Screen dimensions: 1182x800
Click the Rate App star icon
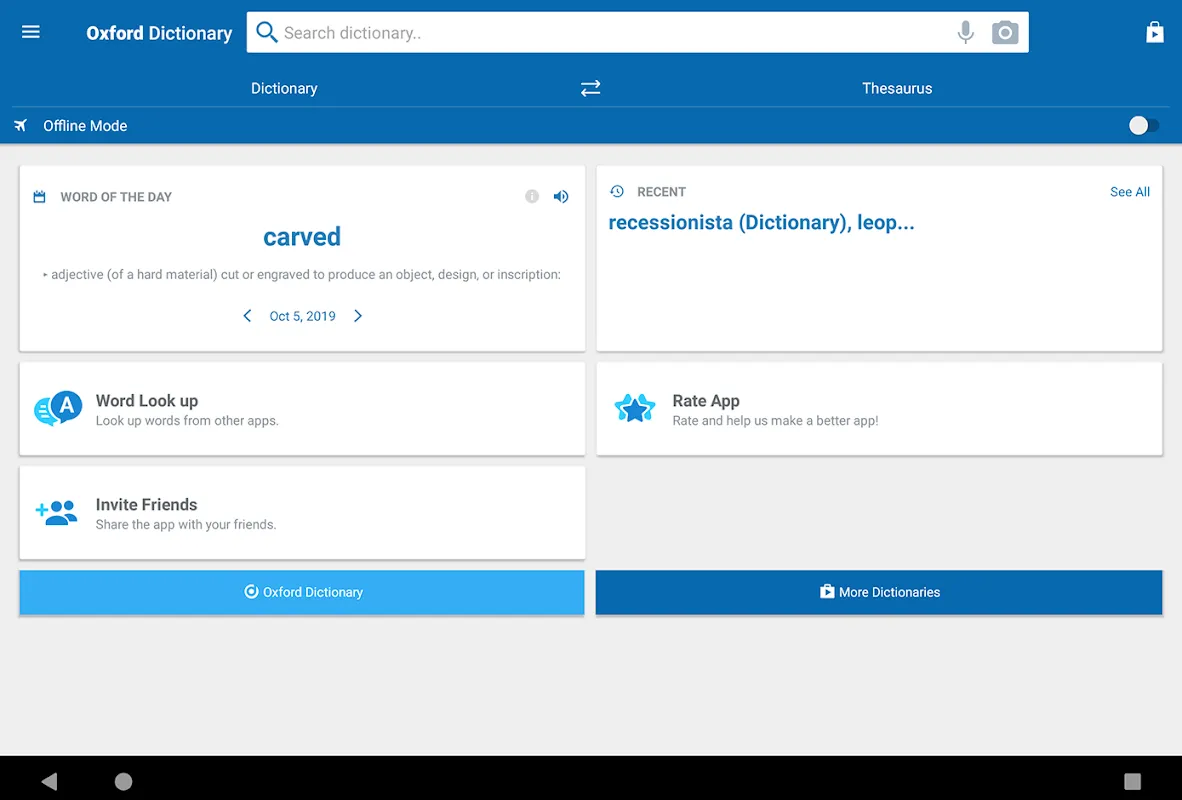point(635,409)
